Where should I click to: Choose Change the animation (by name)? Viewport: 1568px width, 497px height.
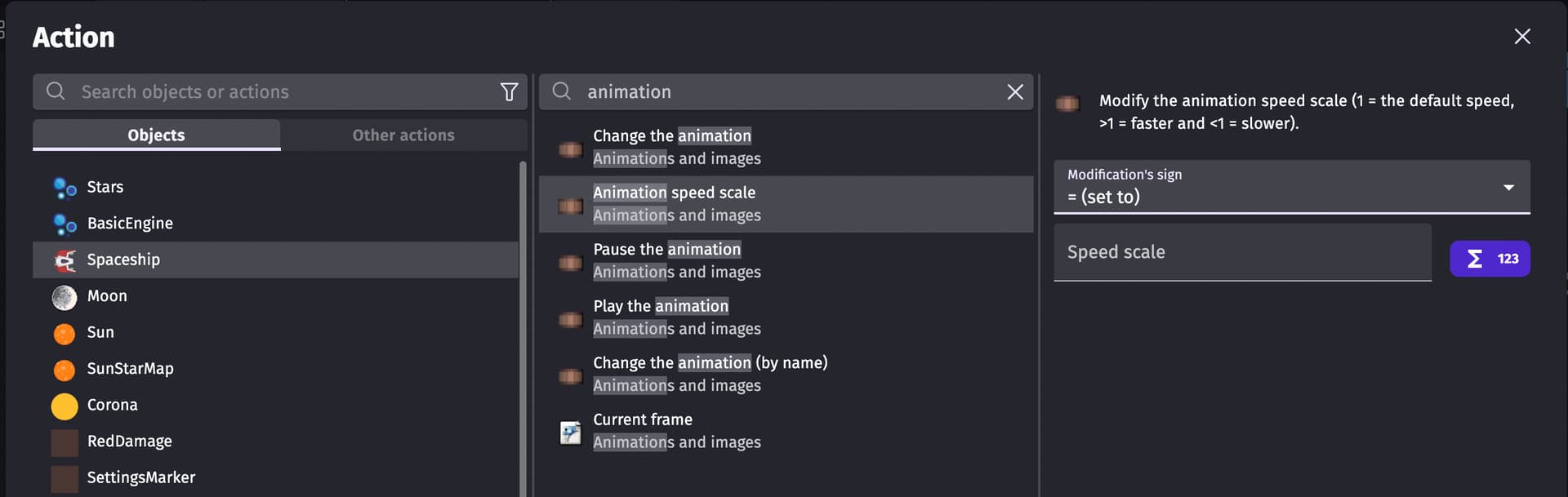786,374
